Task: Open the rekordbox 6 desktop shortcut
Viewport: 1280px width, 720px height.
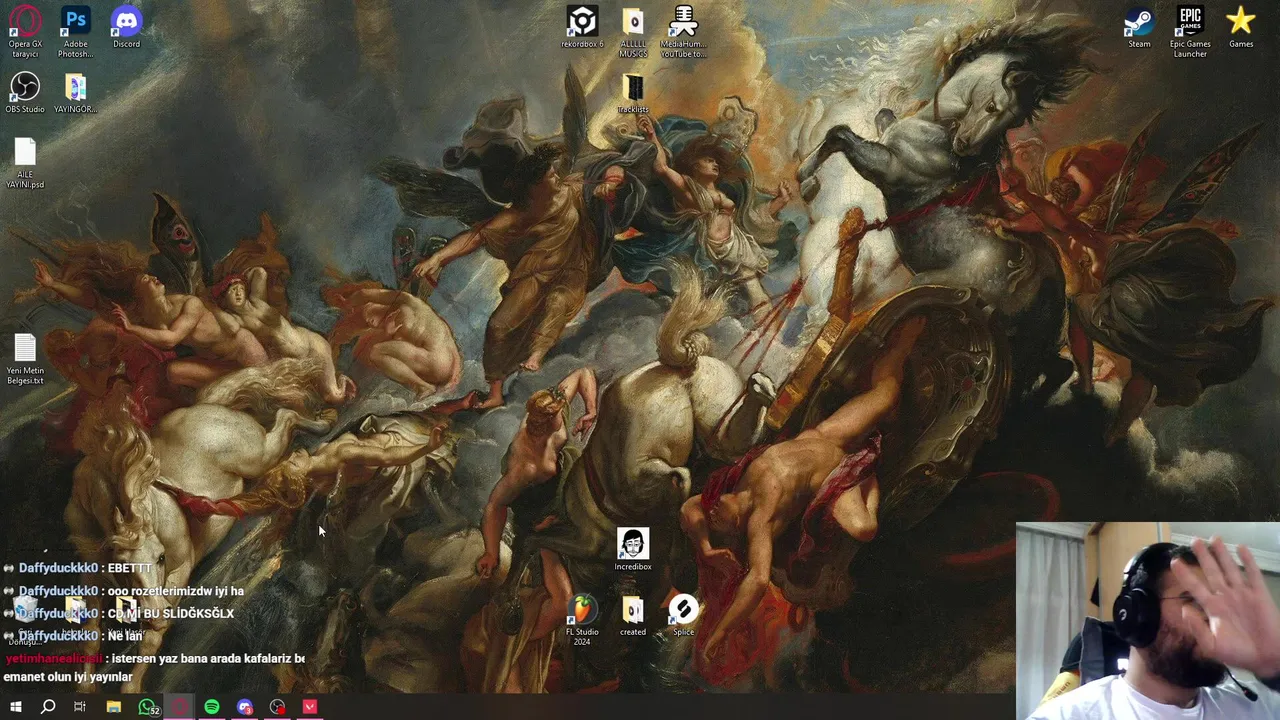Action: click(582, 27)
